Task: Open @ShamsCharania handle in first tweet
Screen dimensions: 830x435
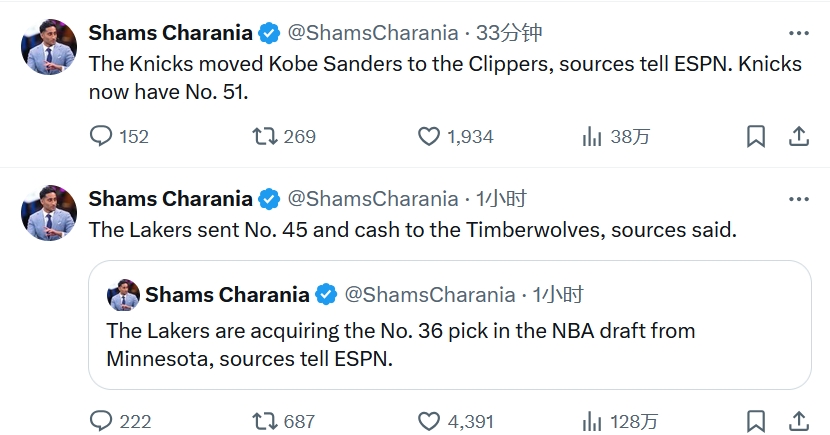Action: pyautogui.click(x=373, y=33)
